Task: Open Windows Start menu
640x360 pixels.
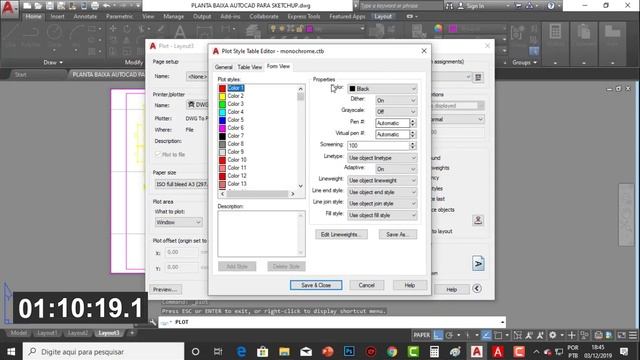Action: (11, 351)
